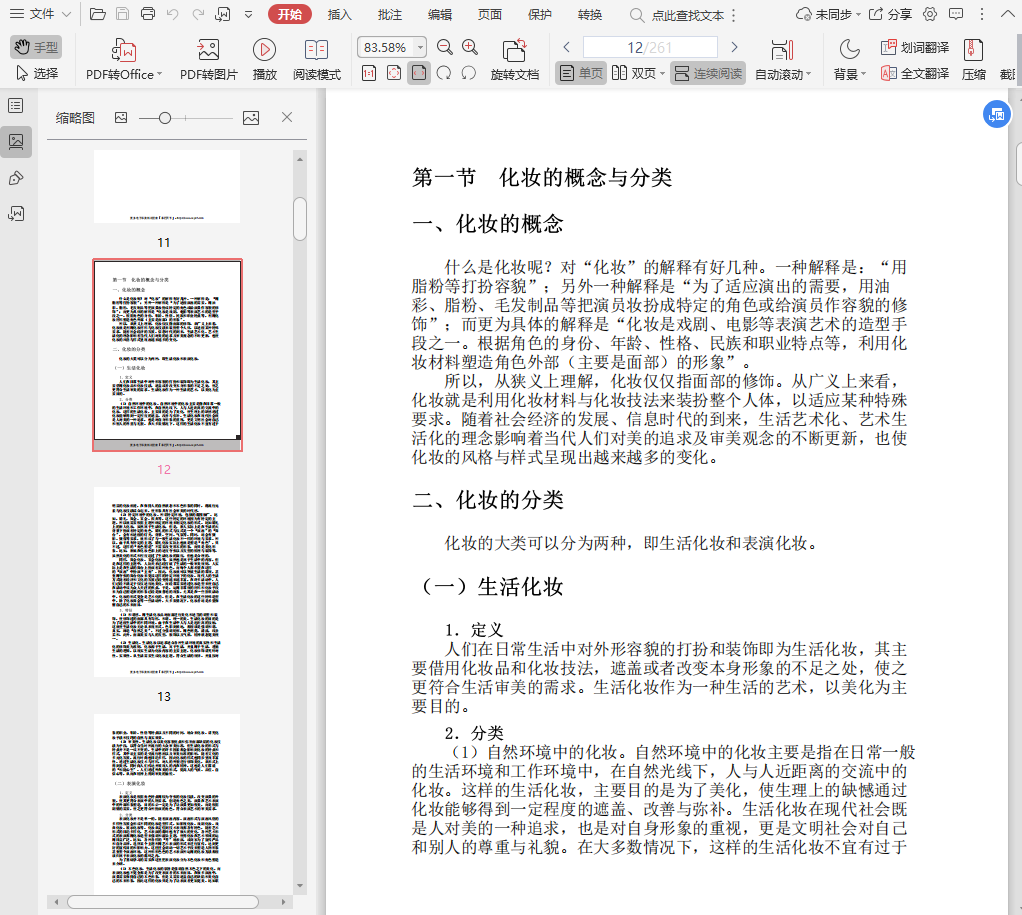Toggle 单页 single page view
1022x915 pixels.
(581, 73)
